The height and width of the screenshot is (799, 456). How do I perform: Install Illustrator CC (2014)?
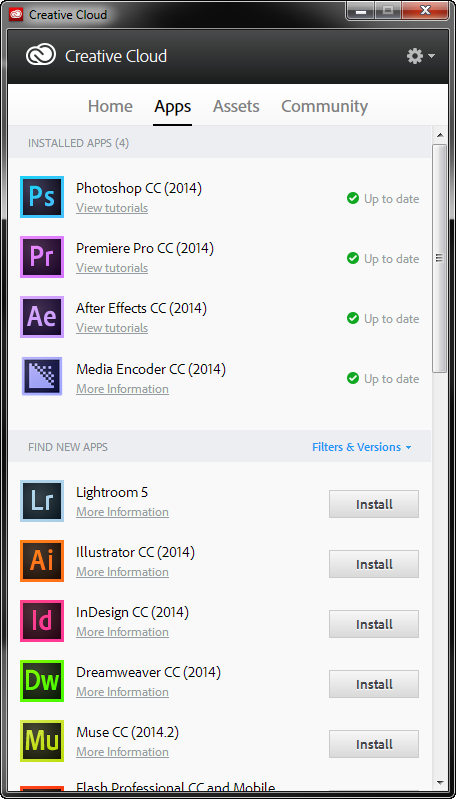(374, 564)
